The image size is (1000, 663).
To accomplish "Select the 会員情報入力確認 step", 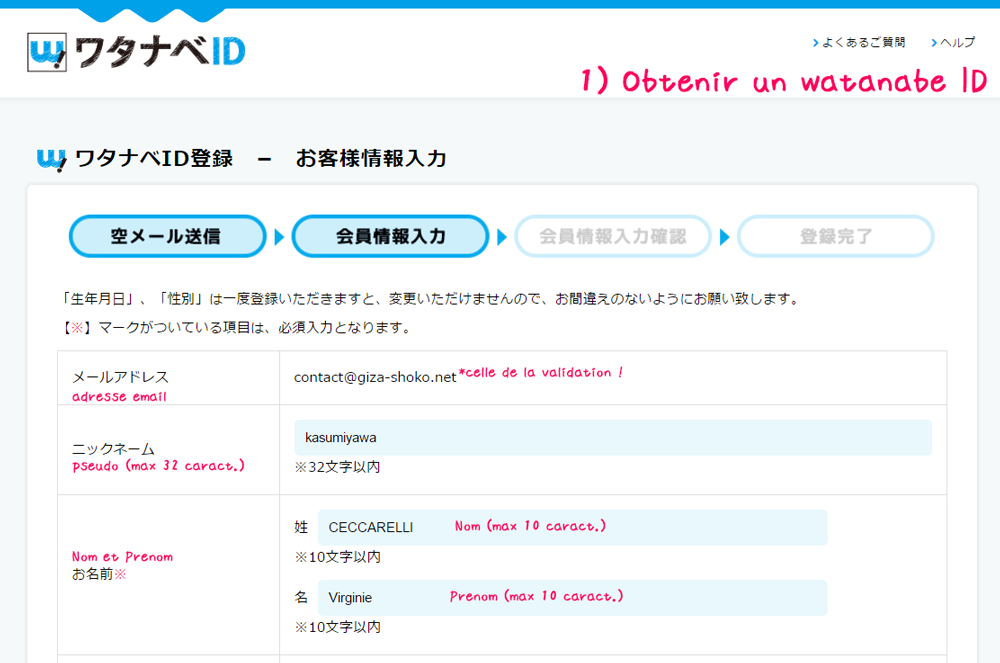I will pos(613,237).
